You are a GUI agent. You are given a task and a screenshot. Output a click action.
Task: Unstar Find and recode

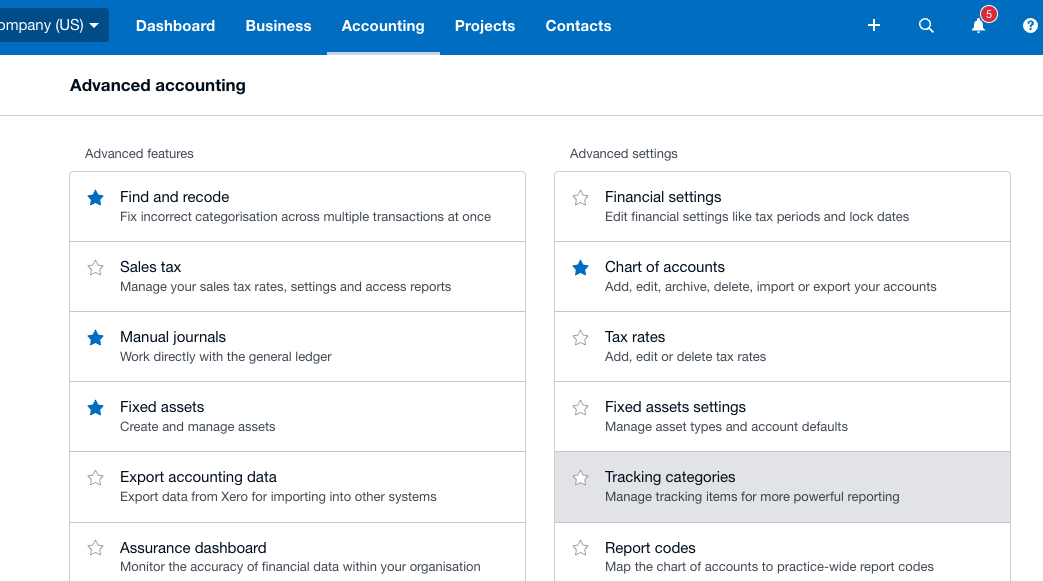95,198
